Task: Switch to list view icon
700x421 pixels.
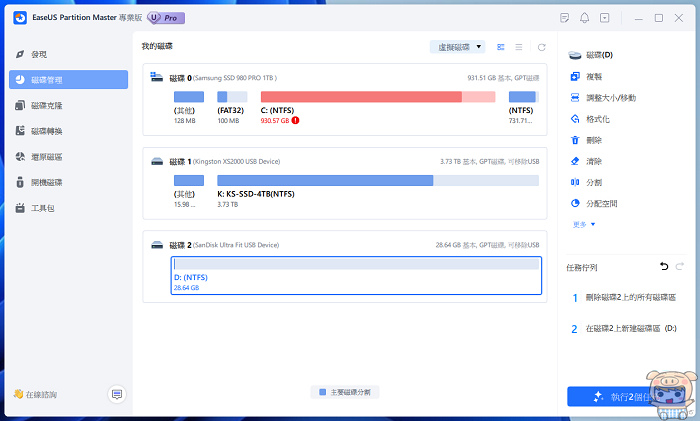Action: click(519, 47)
